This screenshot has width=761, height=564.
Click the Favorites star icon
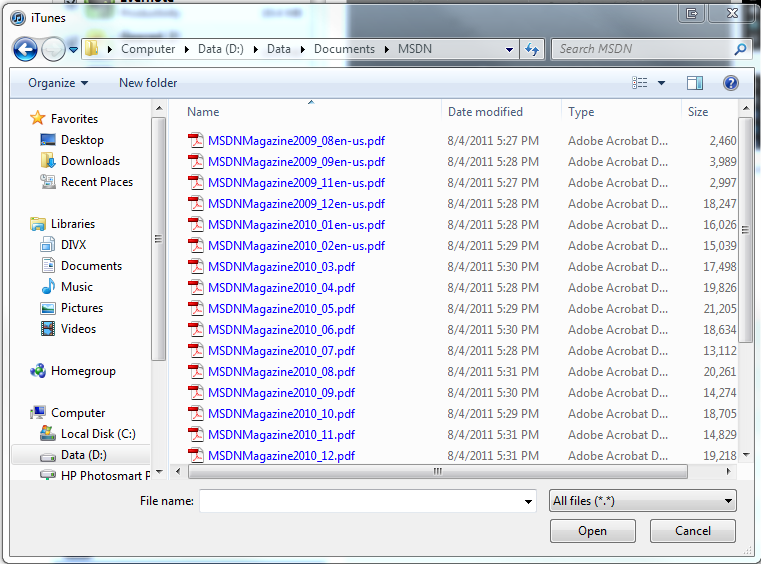coord(37,118)
